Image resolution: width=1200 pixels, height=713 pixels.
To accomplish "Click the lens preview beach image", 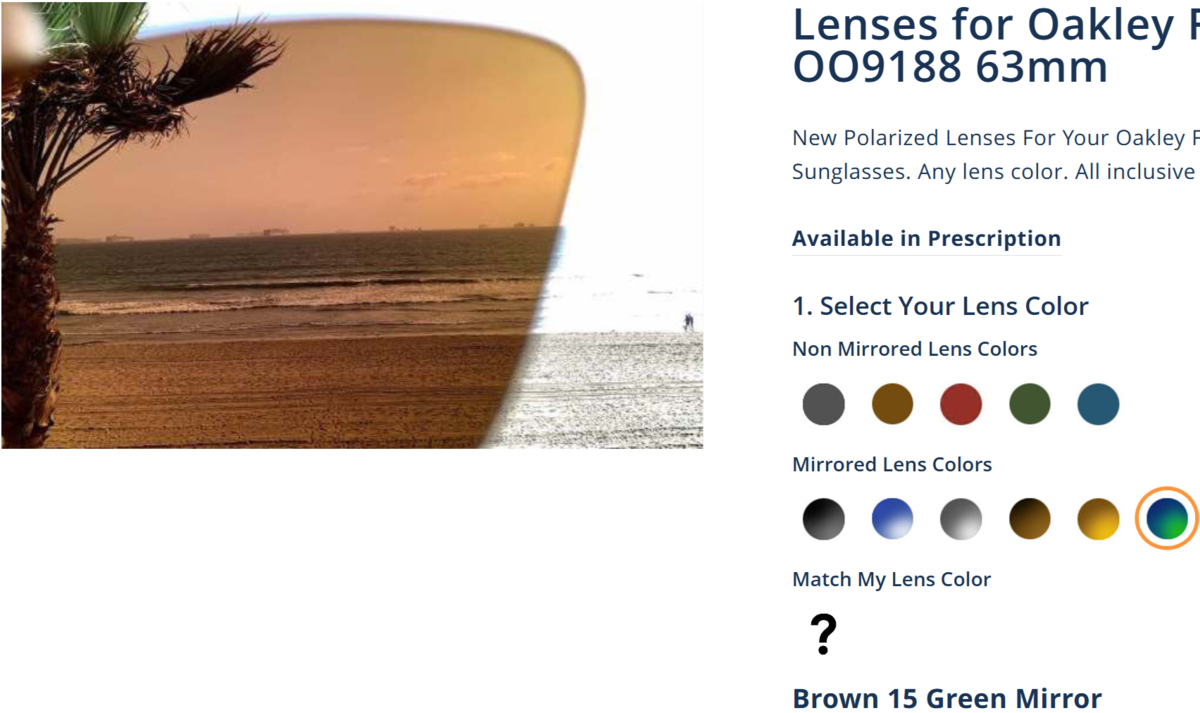I will [352, 225].
